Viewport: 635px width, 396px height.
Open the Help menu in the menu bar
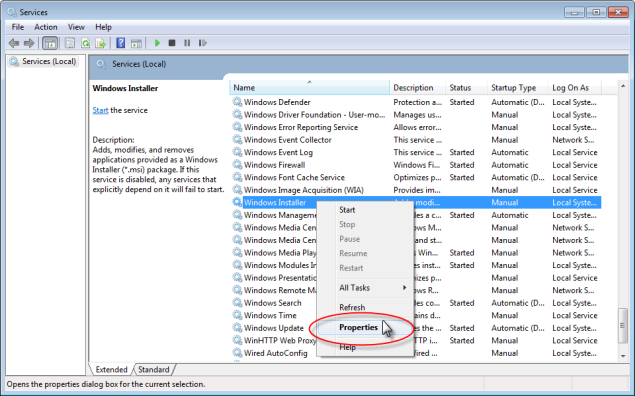(103, 27)
